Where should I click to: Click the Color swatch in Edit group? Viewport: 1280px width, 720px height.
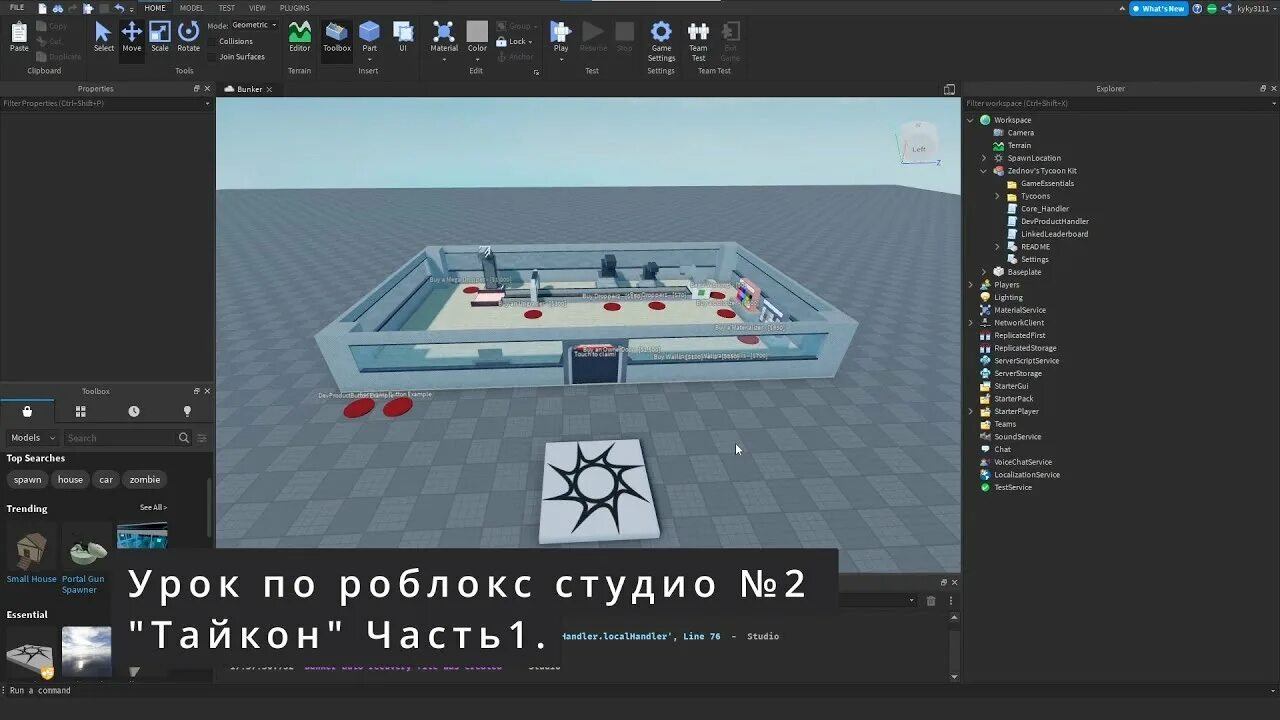click(477, 33)
